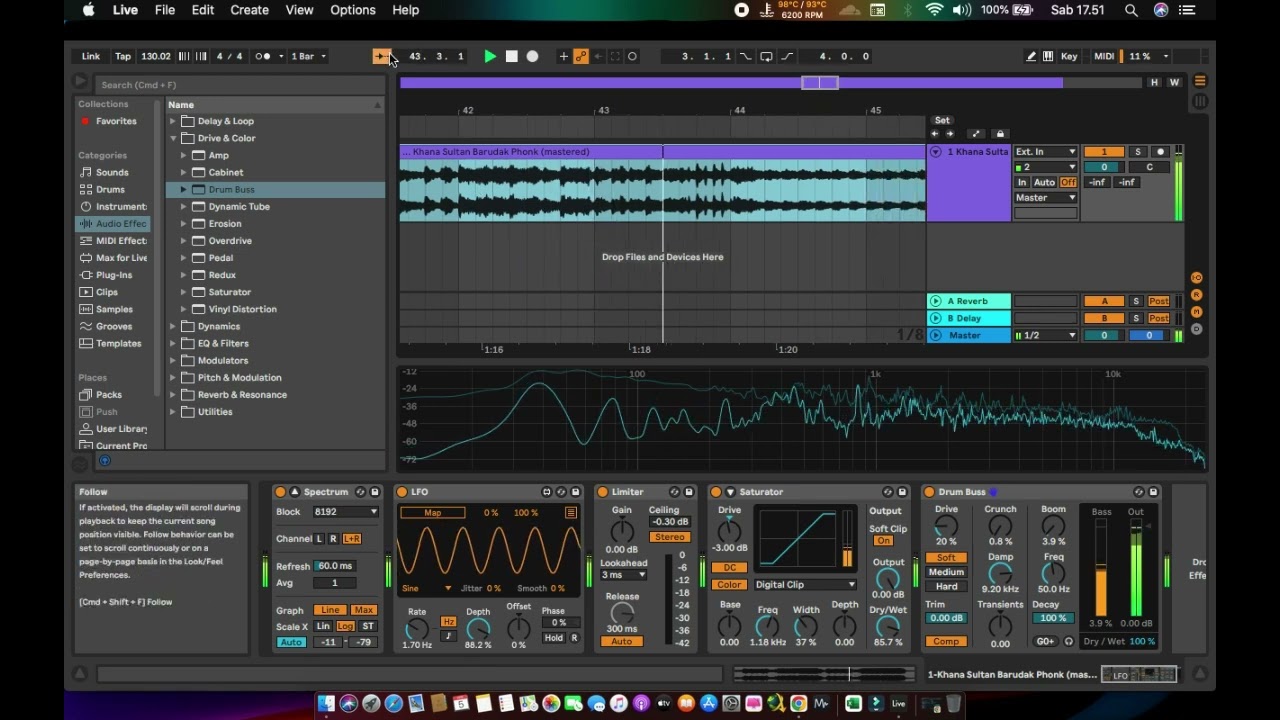This screenshot has width=1280, height=720.
Task: Toggle Saturator Soft Clip On
Action: point(883,541)
